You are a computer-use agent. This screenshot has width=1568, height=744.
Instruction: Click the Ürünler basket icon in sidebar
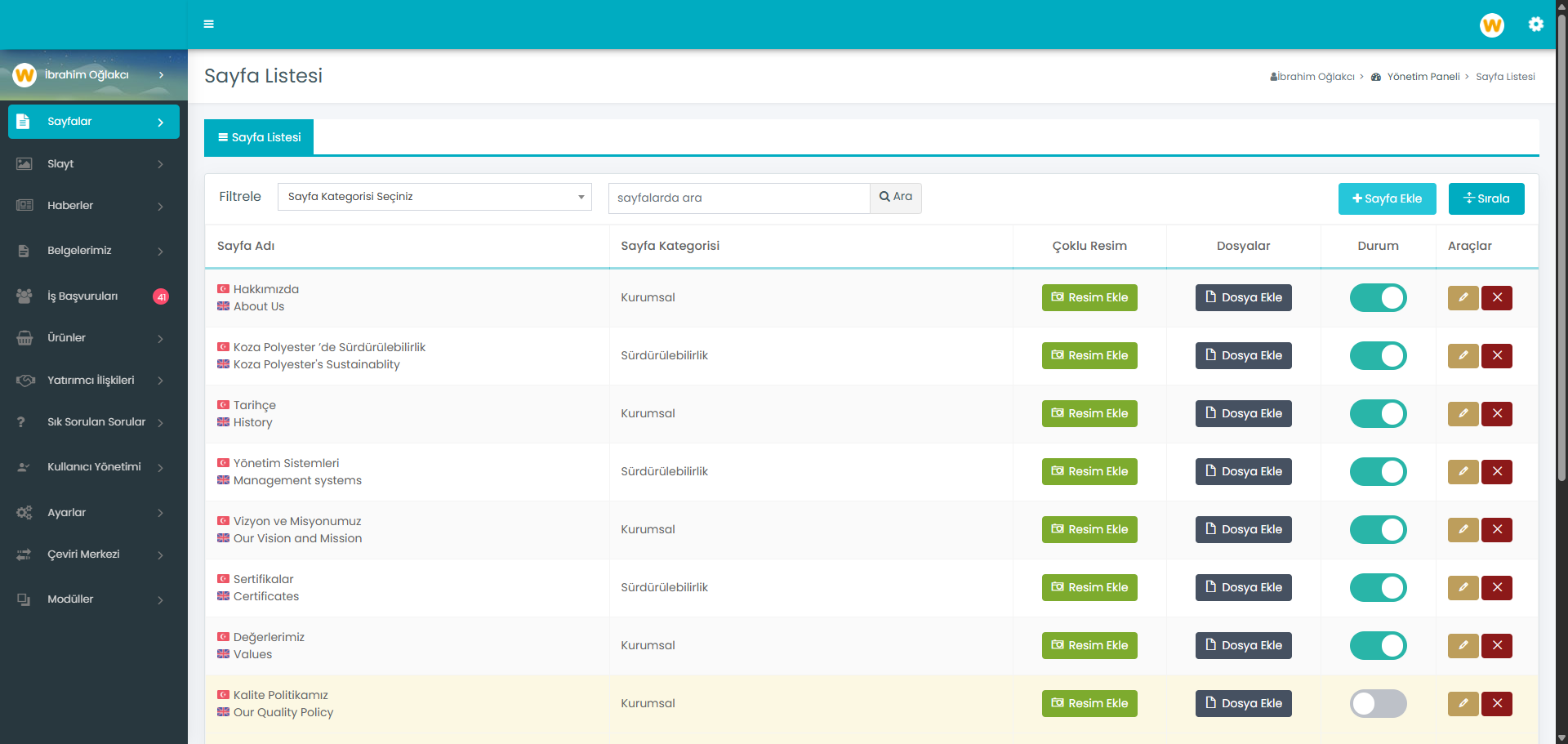24,338
